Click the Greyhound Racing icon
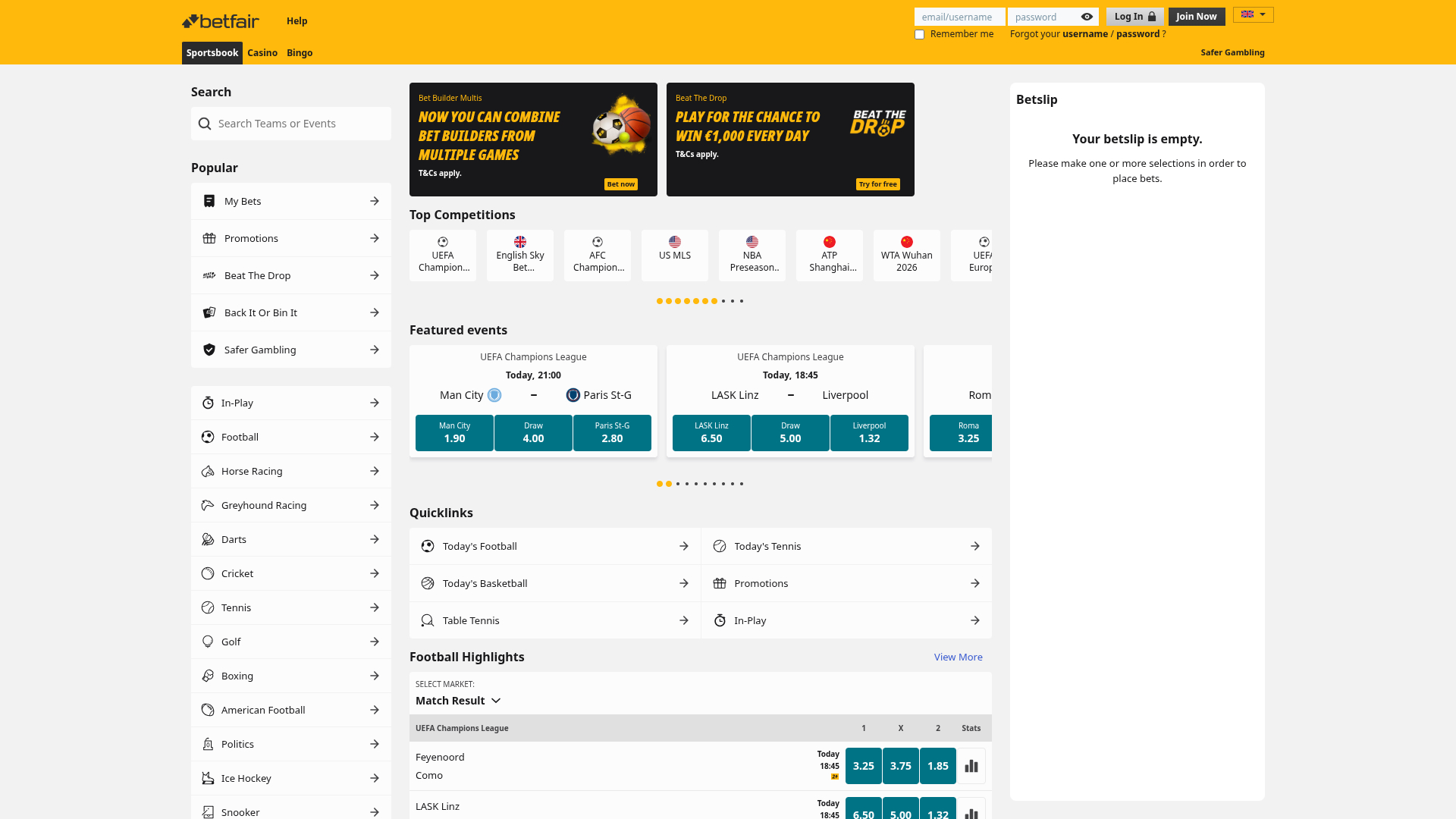This screenshot has height=819, width=1456. tap(208, 505)
